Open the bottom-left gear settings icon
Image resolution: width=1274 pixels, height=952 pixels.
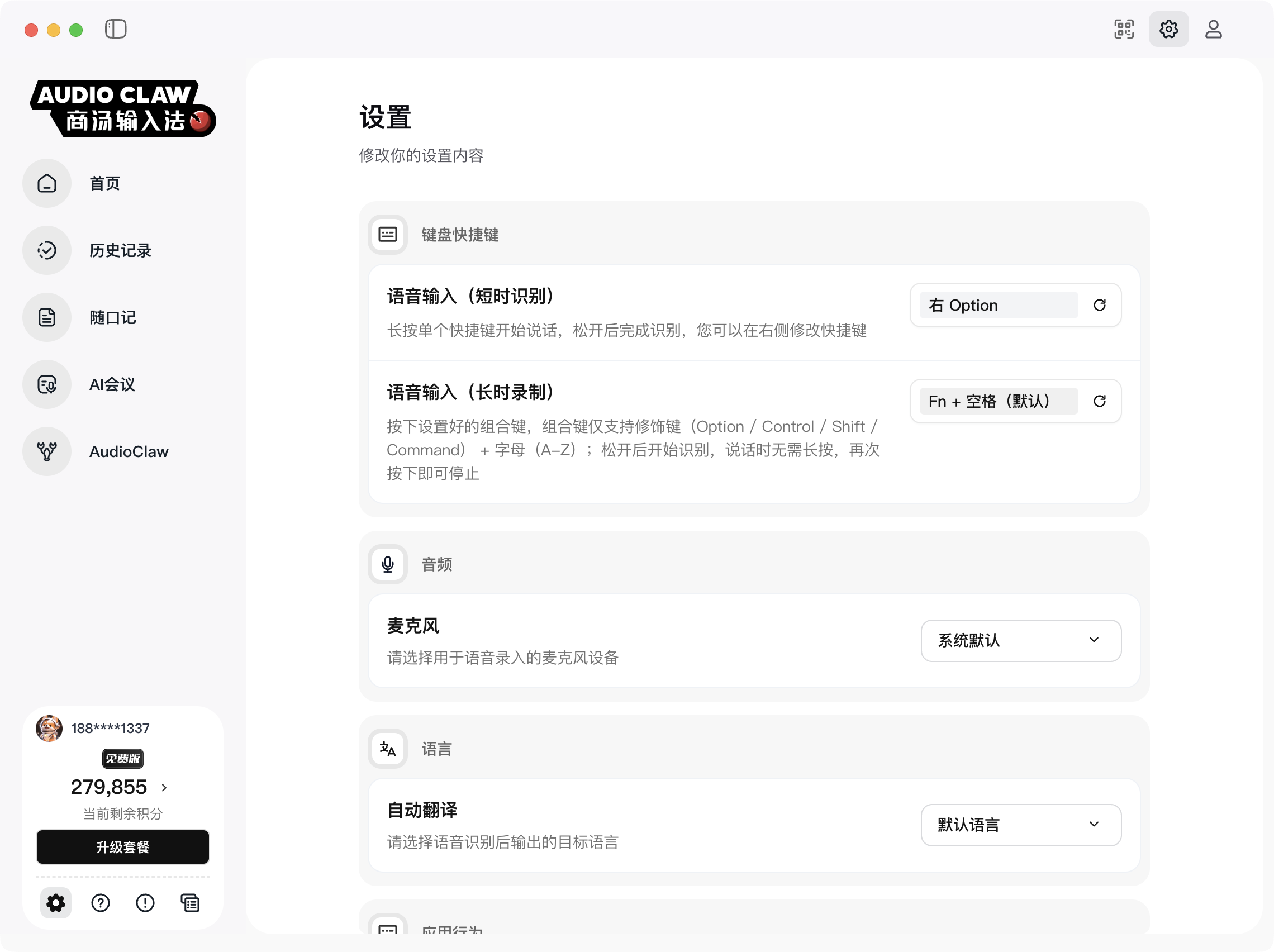pyautogui.click(x=56, y=902)
